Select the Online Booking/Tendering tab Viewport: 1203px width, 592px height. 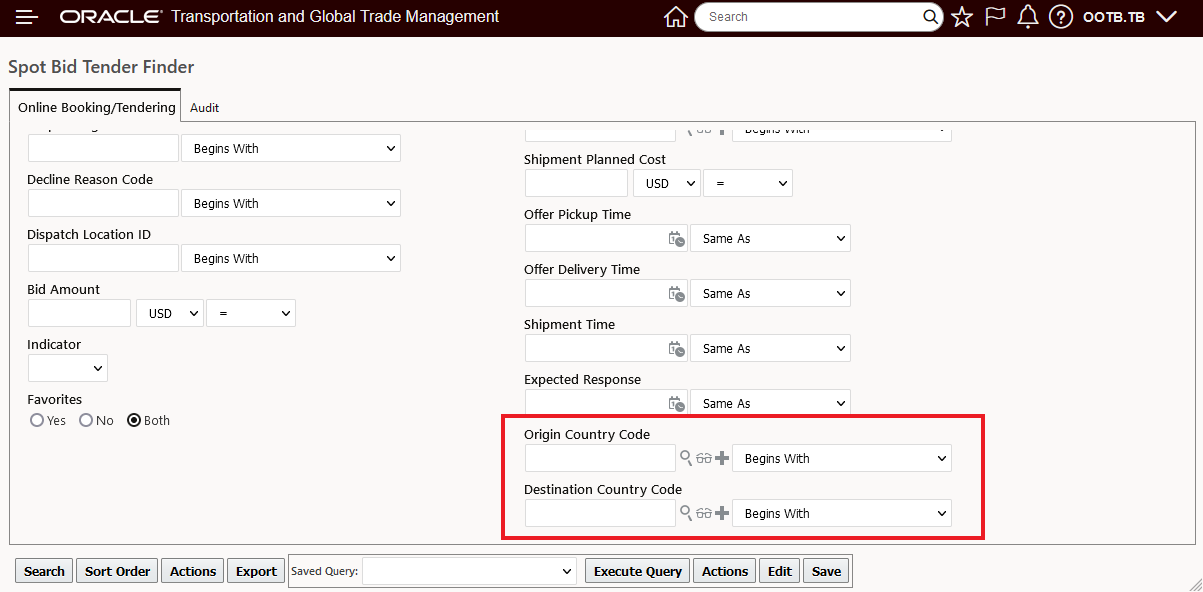coord(97,107)
